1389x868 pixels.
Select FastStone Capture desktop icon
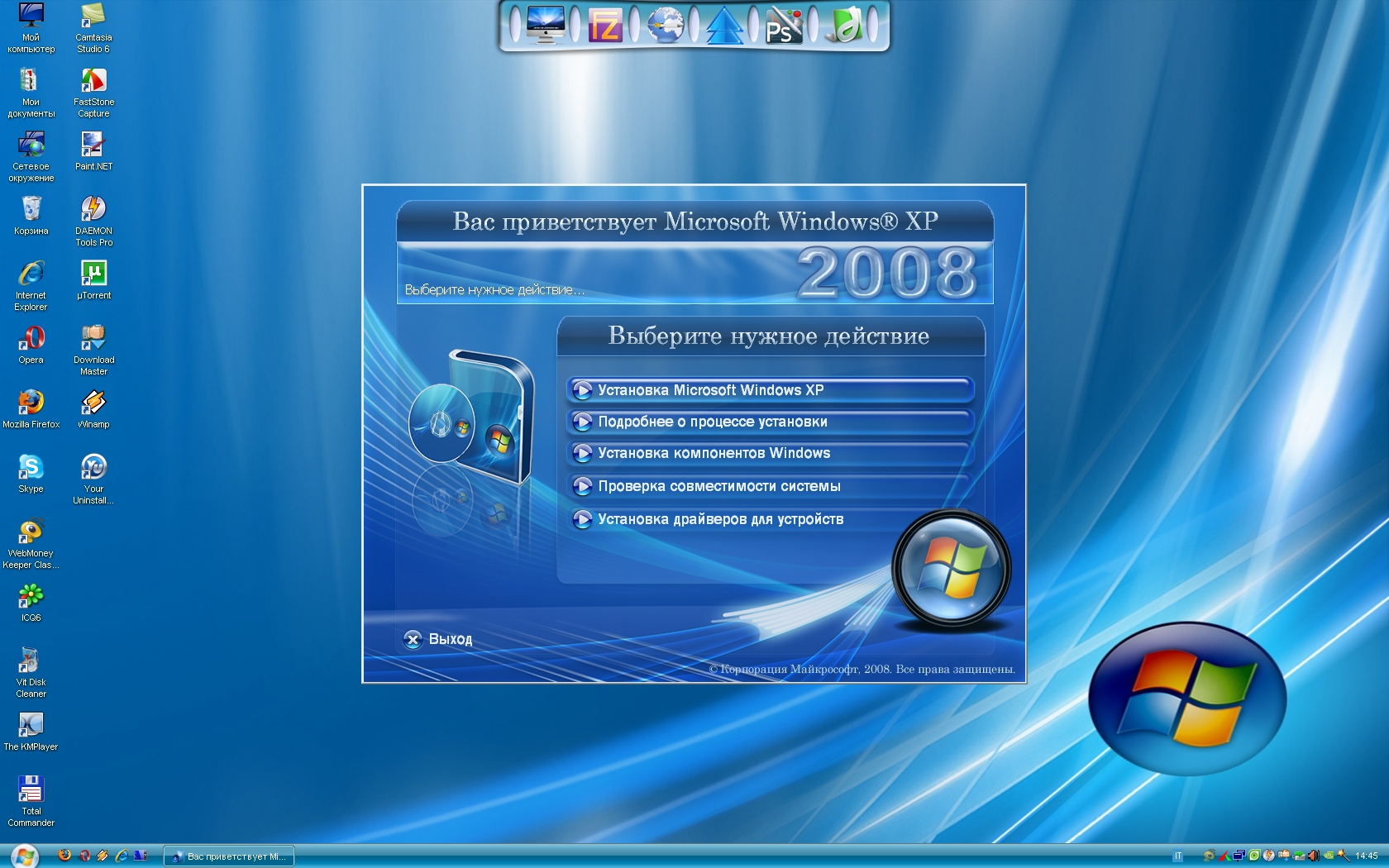pos(93,92)
